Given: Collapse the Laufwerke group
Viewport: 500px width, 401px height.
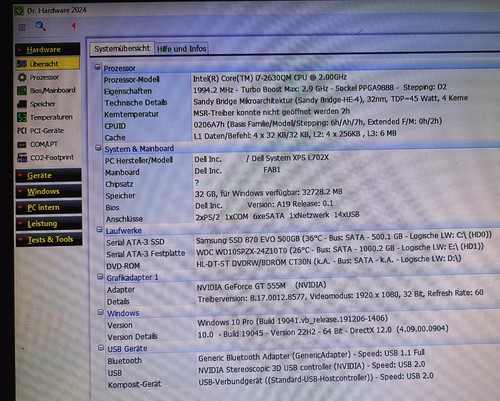Looking at the screenshot, I should [x=99, y=229].
